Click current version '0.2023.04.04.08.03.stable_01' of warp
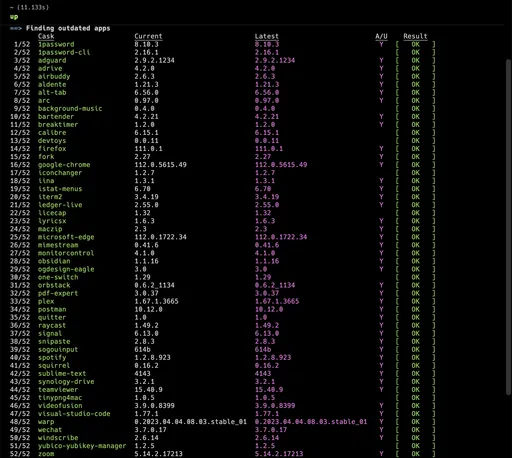Screen dimensions: 512x458 [x=190, y=422]
